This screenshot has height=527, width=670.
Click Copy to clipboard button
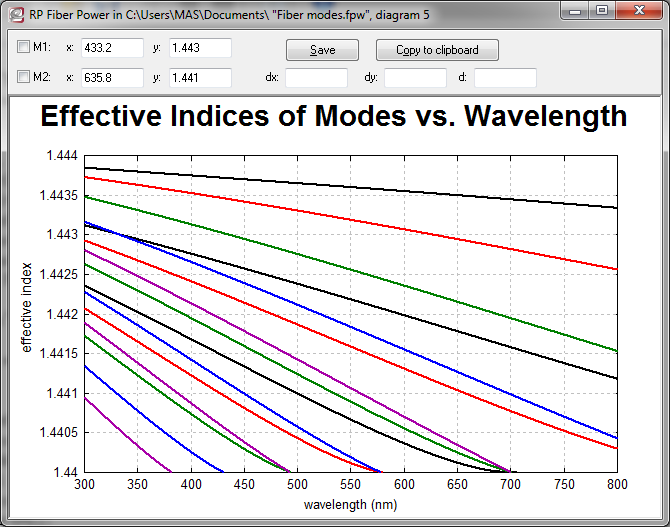pos(437,50)
